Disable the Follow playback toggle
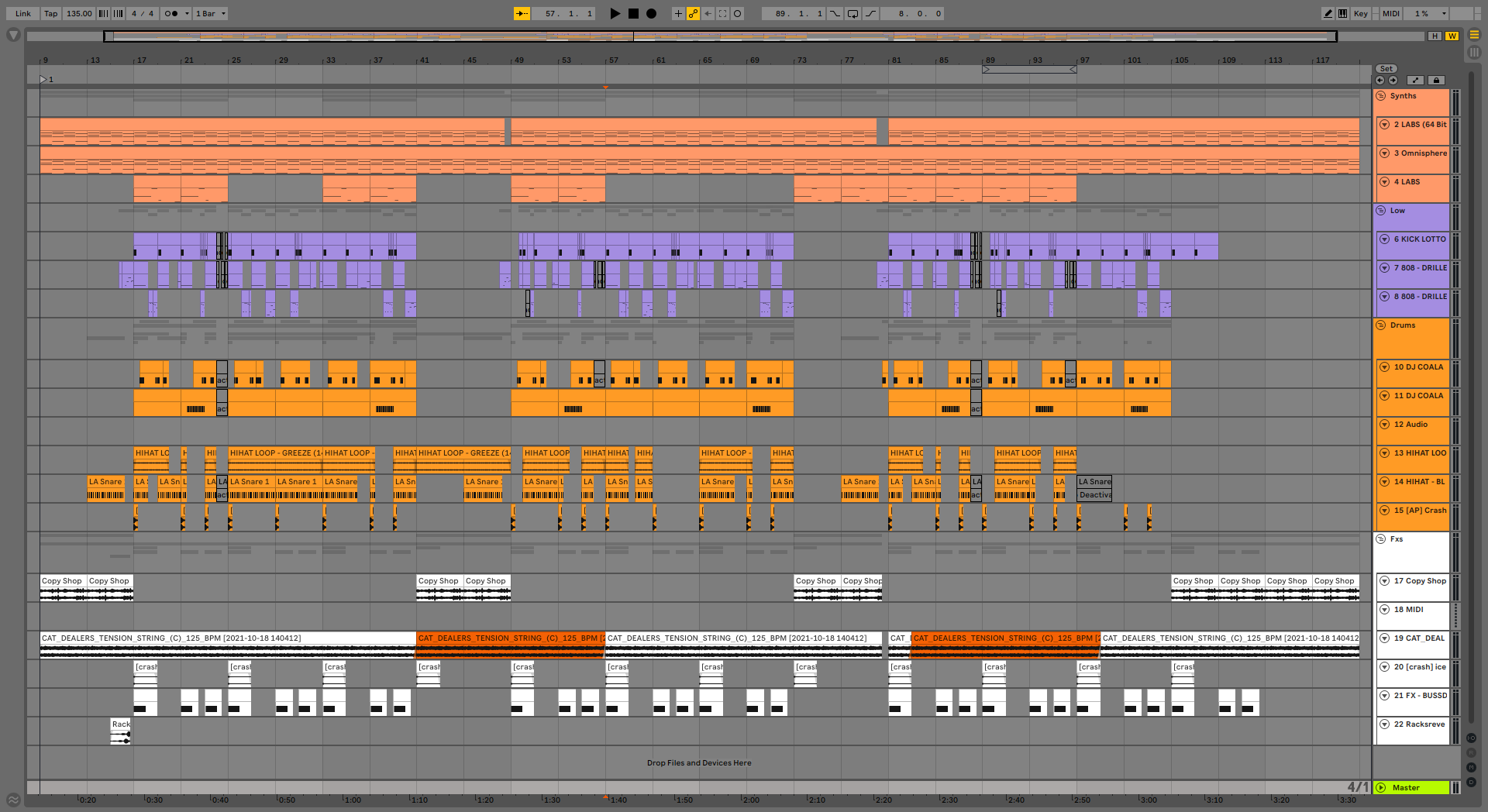The image size is (1488, 812). coord(522,13)
